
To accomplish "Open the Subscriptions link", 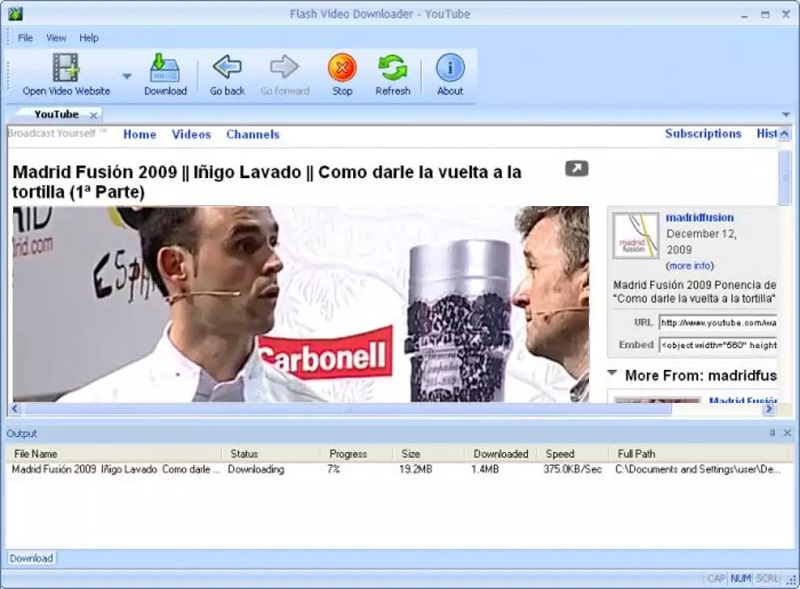I will pyautogui.click(x=703, y=133).
